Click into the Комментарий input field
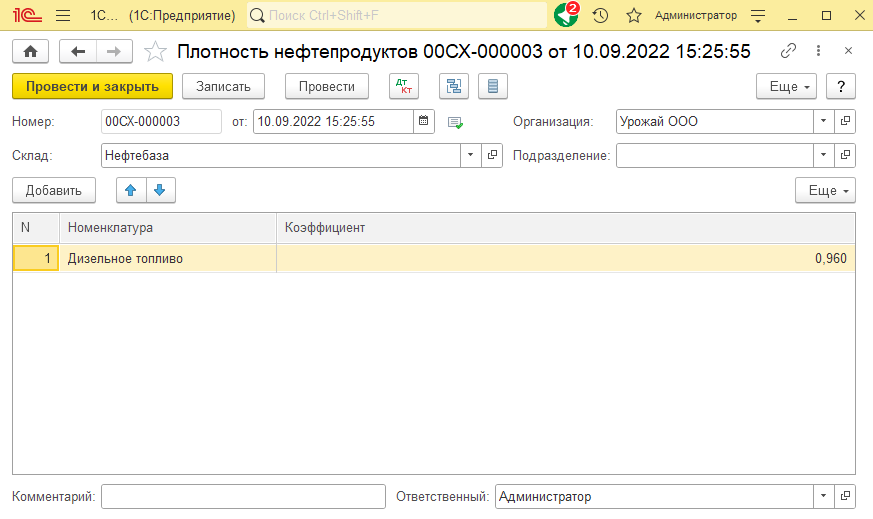The image size is (873, 519). click(243, 497)
